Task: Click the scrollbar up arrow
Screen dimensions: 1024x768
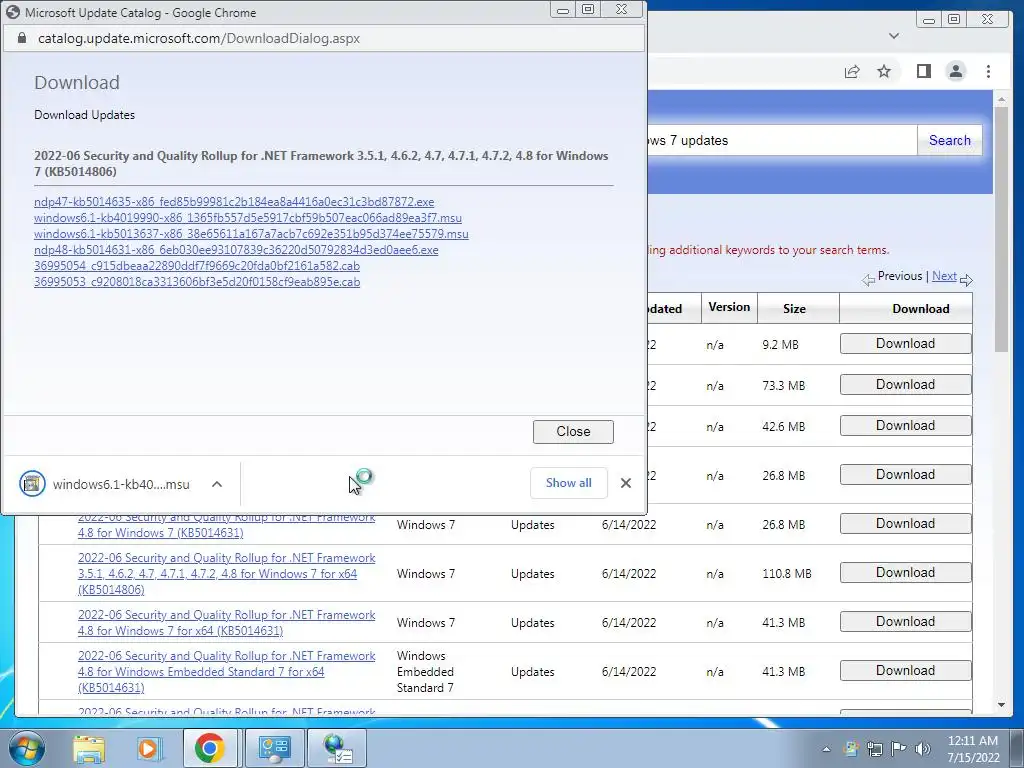Action: tap(1001, 99)
